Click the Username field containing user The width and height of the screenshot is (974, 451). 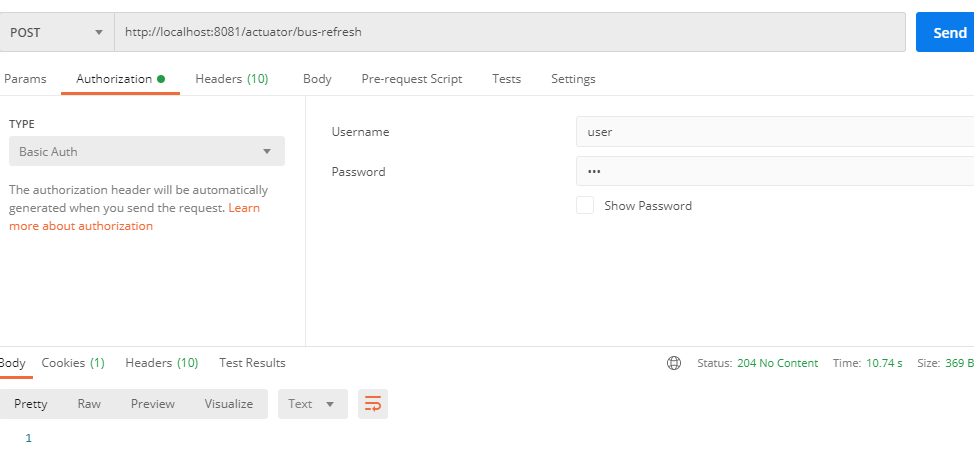pyautogui.click(x=775, y=132)
